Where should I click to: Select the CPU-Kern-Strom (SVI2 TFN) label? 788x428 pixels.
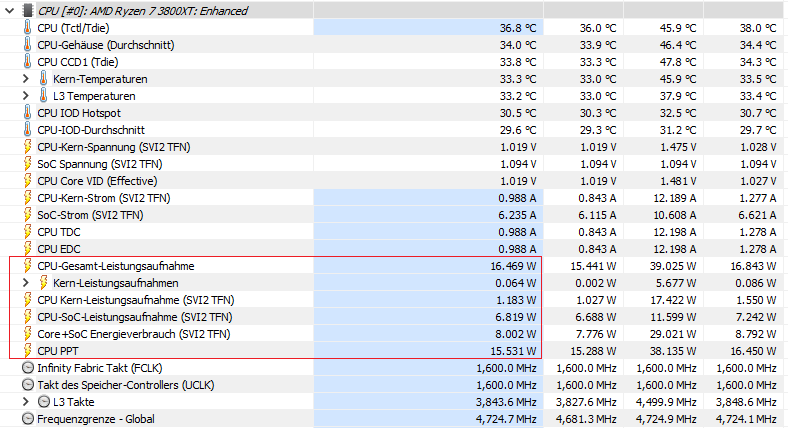coord(104,198)
